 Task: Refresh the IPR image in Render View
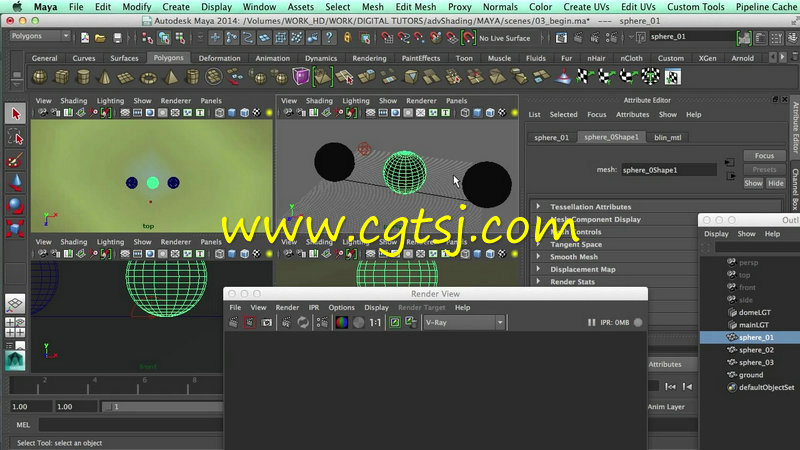click(x=303, y=322)
